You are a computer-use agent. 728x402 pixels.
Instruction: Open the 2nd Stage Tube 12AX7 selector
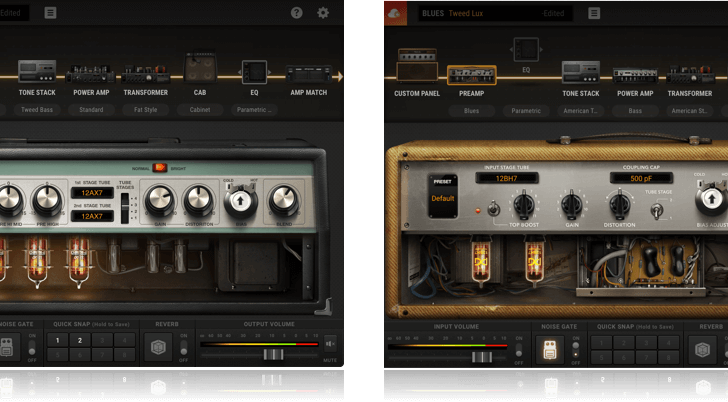click(92, 216)
